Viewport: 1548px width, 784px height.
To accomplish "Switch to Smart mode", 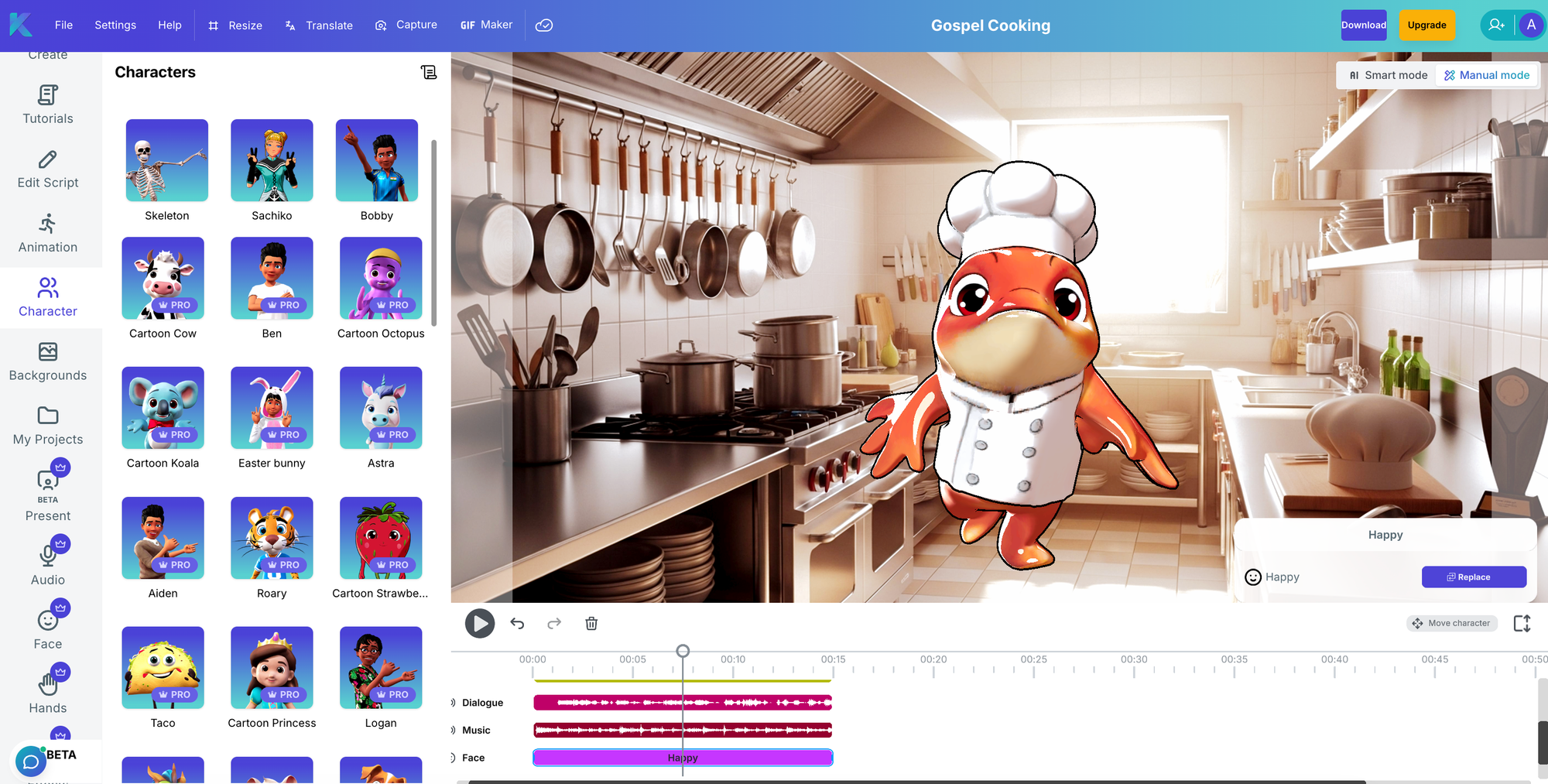I will tap(1386, 75).
